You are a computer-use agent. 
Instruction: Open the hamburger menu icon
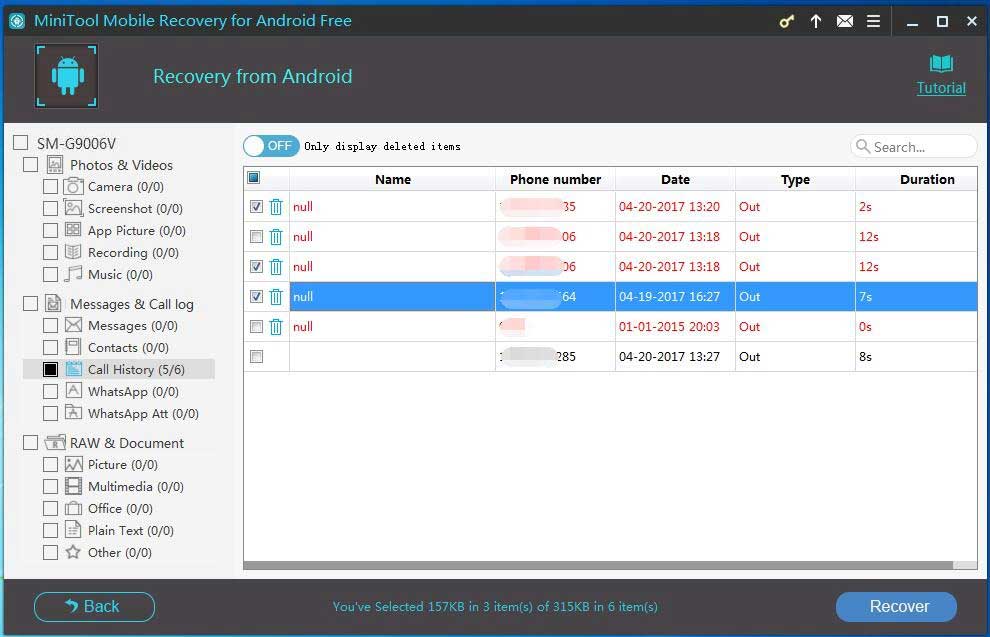pyautogui.click(x=873, y=21)
